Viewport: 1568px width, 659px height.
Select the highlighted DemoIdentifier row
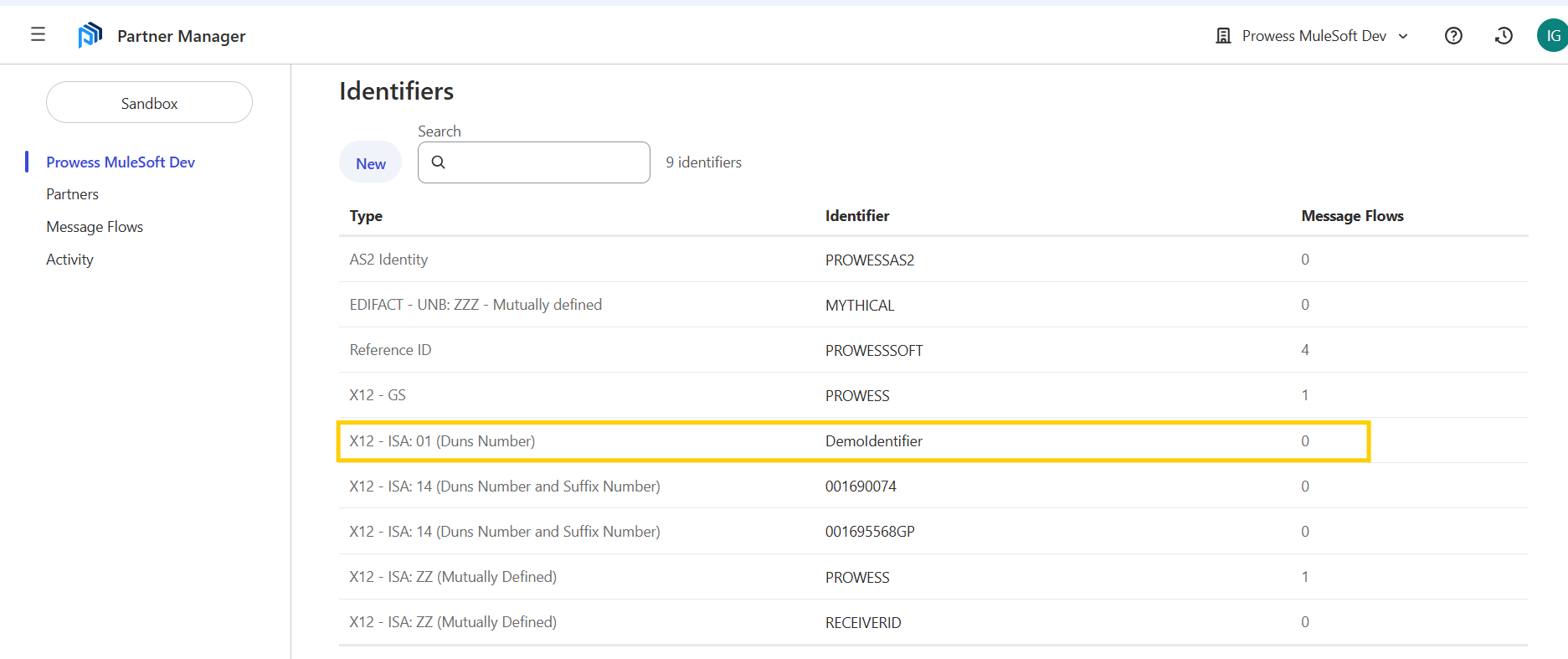(x=873, y=441)
